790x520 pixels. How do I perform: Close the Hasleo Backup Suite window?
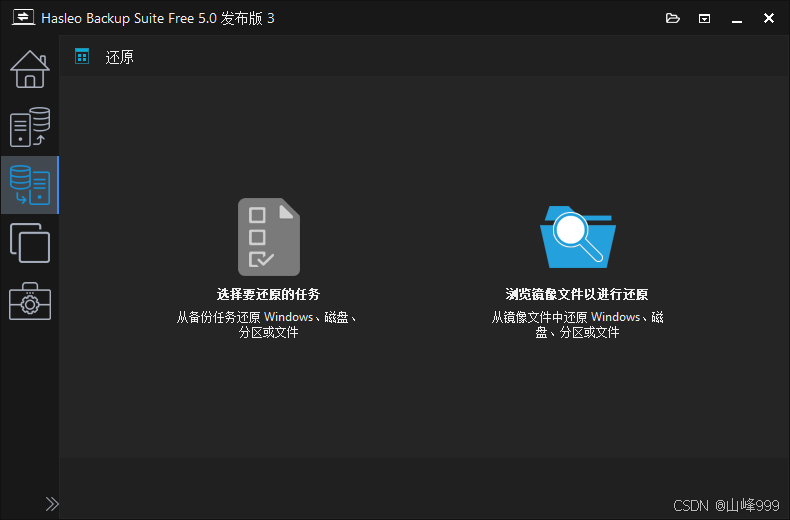(x=768, y=18)
